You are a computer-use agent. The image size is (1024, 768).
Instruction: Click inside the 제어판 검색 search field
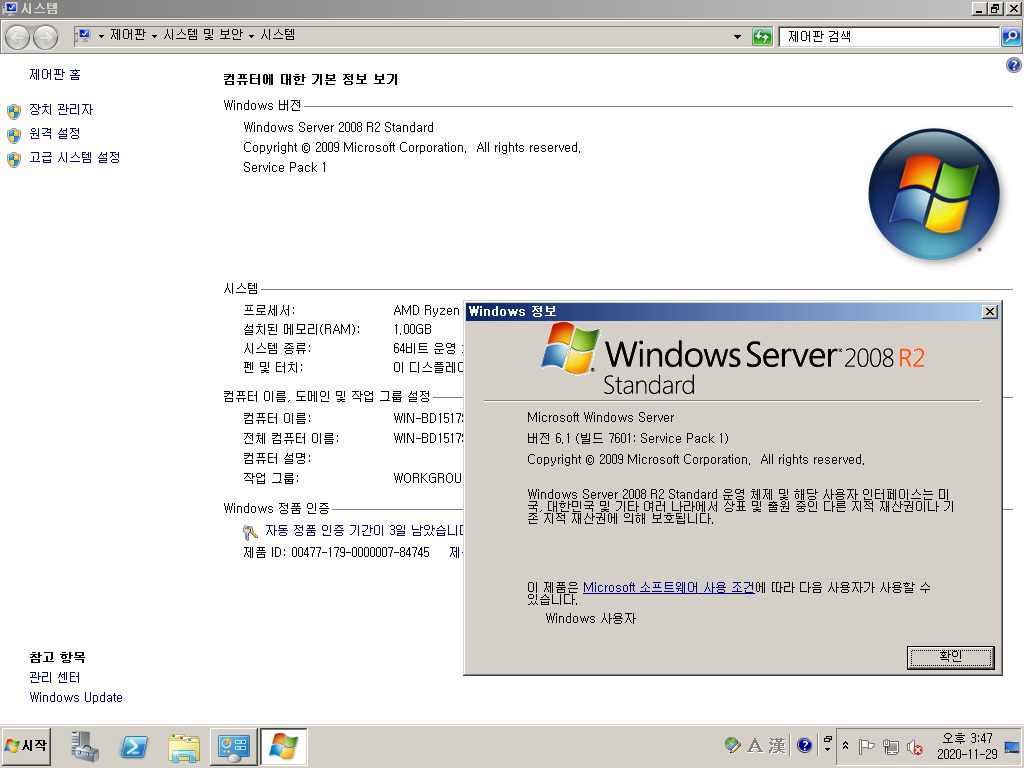[888, 37]
